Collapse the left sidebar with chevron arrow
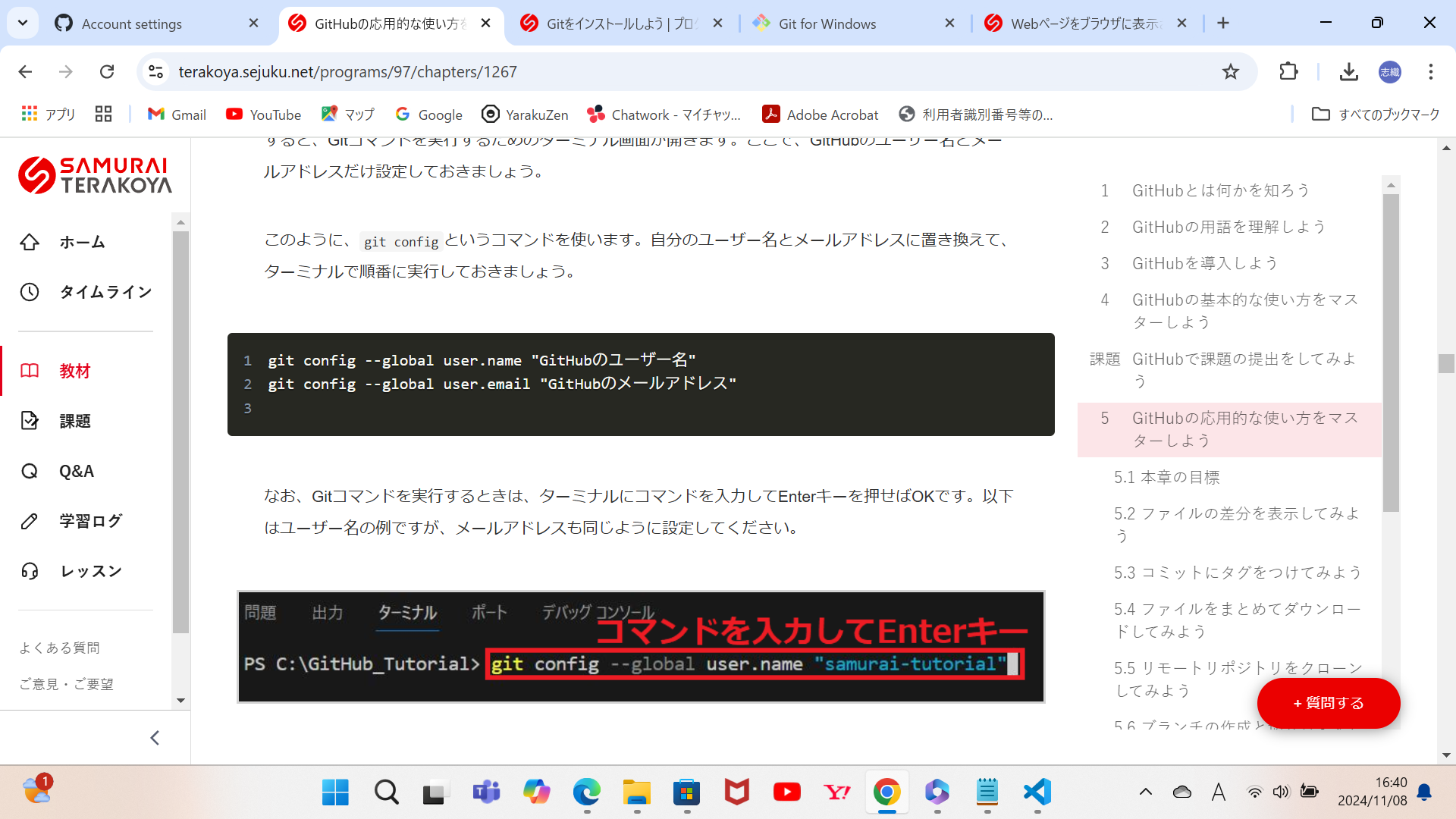Image resolution: width=1456 pixels, height=819 pixels. click(x=155, y=738)
